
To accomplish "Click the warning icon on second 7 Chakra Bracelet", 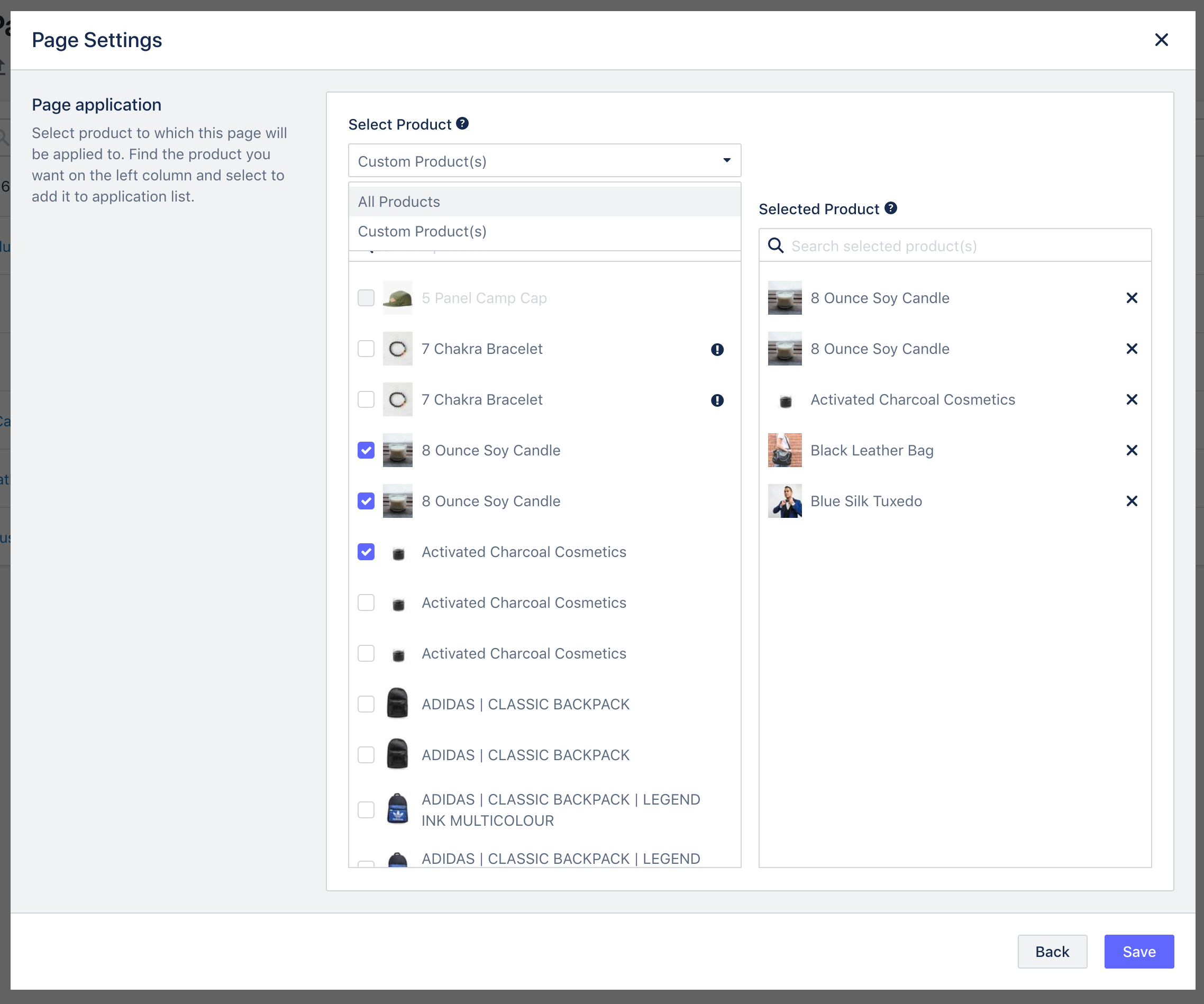I will (x=717, y=400).
